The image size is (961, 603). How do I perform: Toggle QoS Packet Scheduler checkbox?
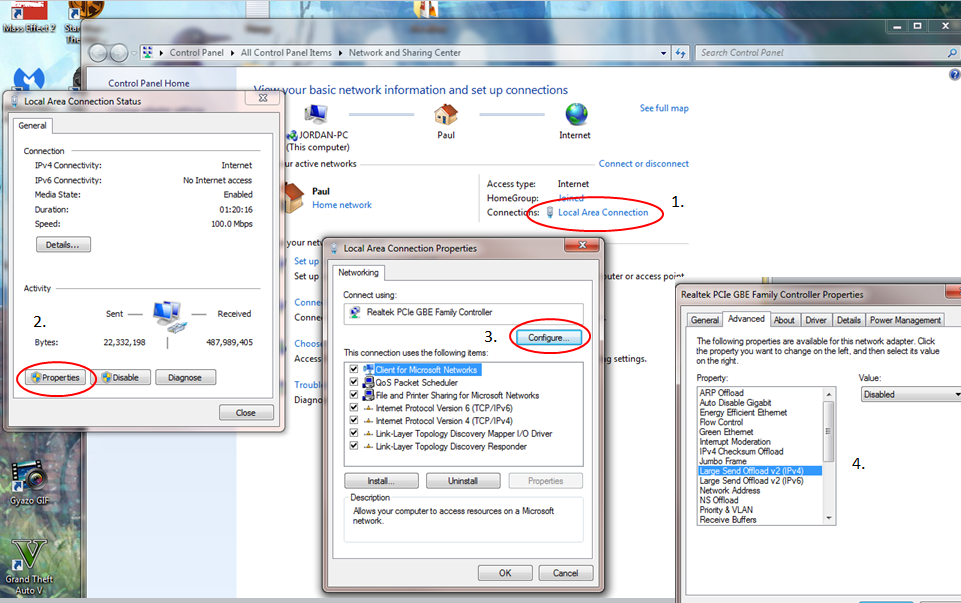tap(354, 382)
